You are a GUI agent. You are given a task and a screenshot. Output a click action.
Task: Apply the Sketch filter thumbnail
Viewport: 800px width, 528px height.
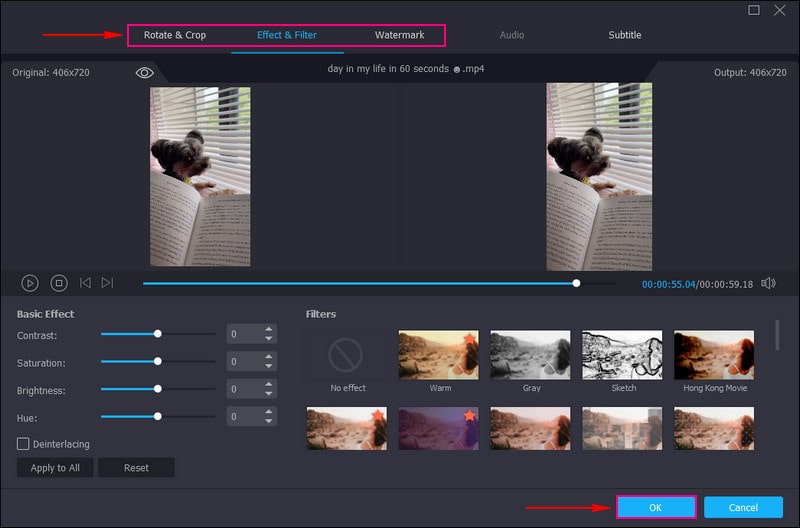622,355
